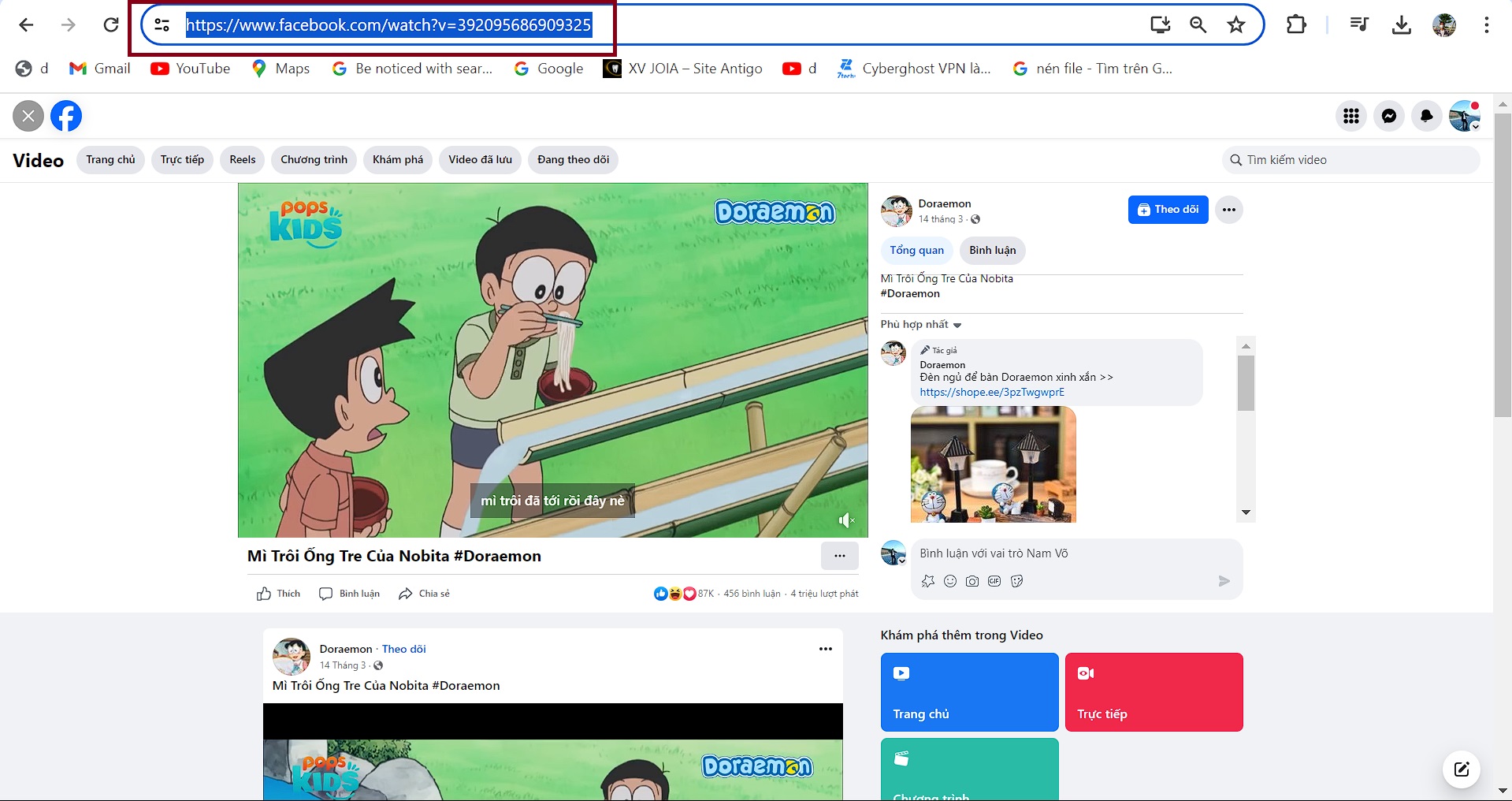
Task: Attach a photo with the camera icon
Action: tap(972, 581)
